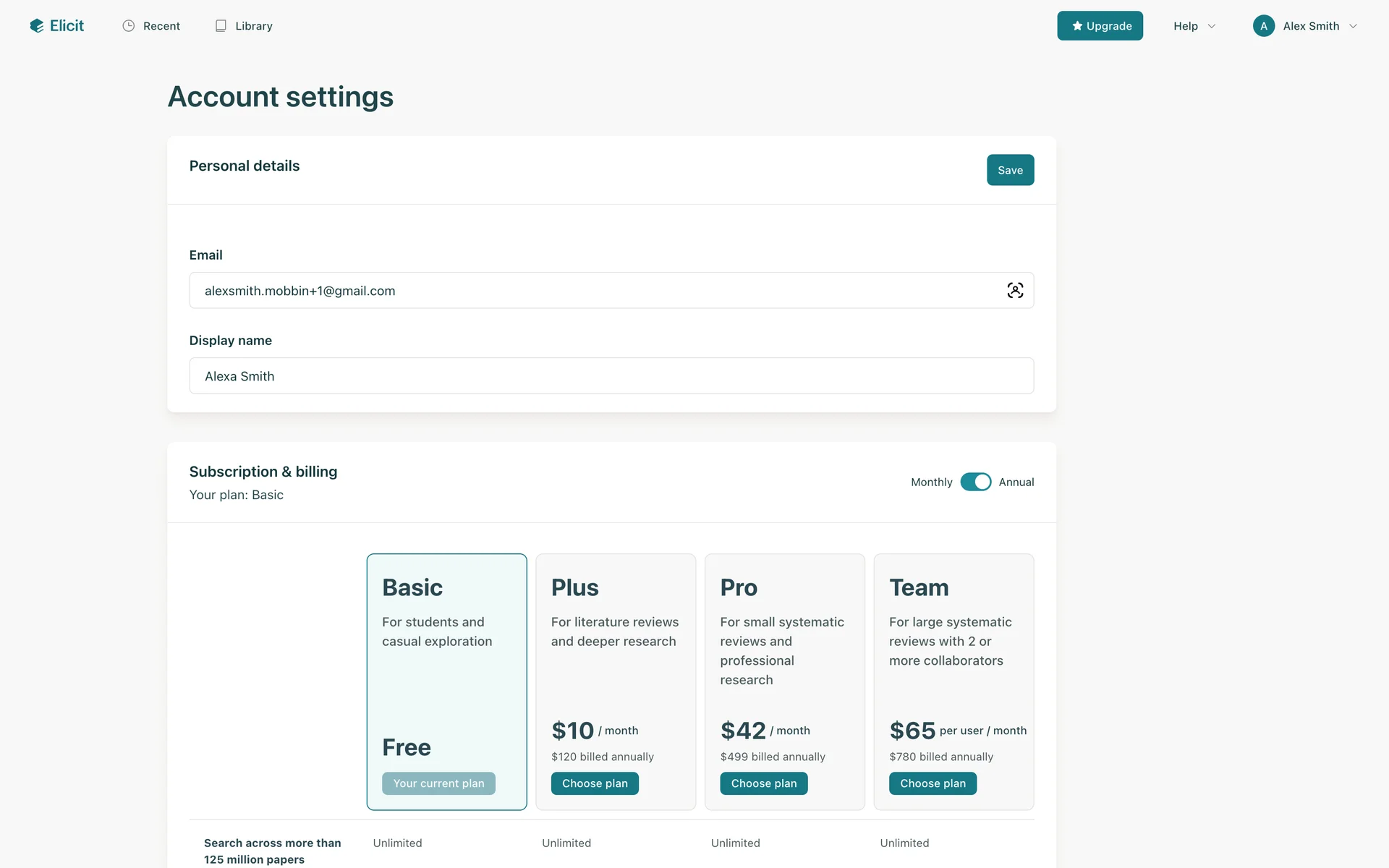The image size is (1389, 868).
Task: Toggle the Monthly/Annual billing switch
Action: [975, 482]
